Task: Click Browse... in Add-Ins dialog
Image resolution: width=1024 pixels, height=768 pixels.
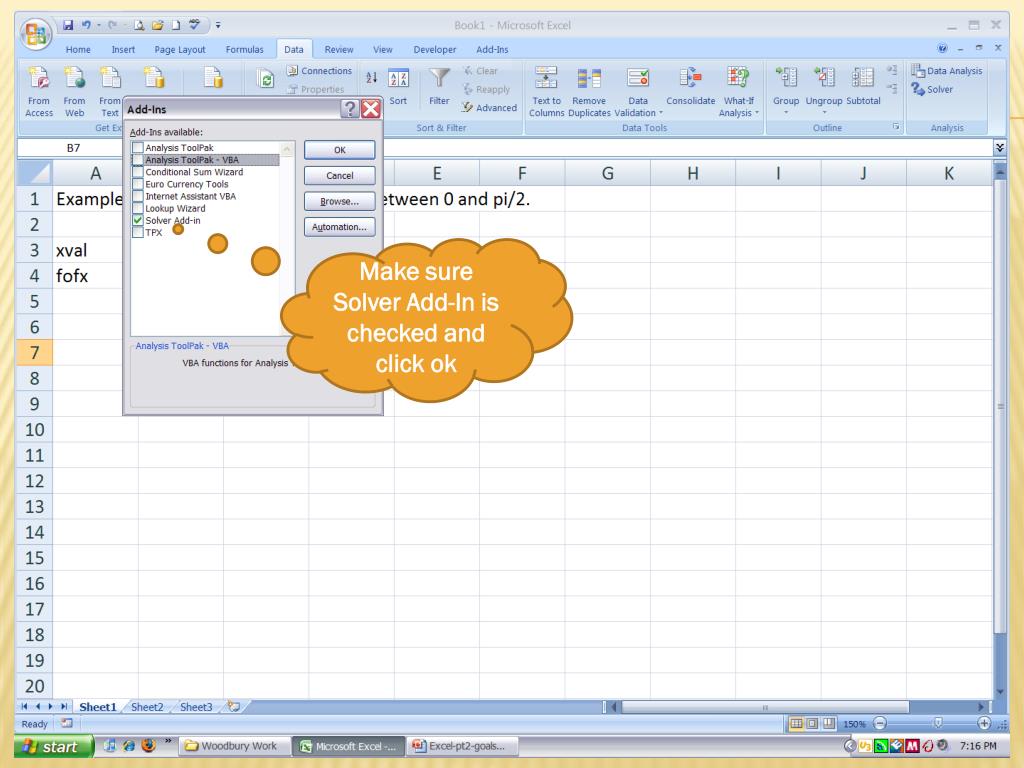Action: [340, 201]
